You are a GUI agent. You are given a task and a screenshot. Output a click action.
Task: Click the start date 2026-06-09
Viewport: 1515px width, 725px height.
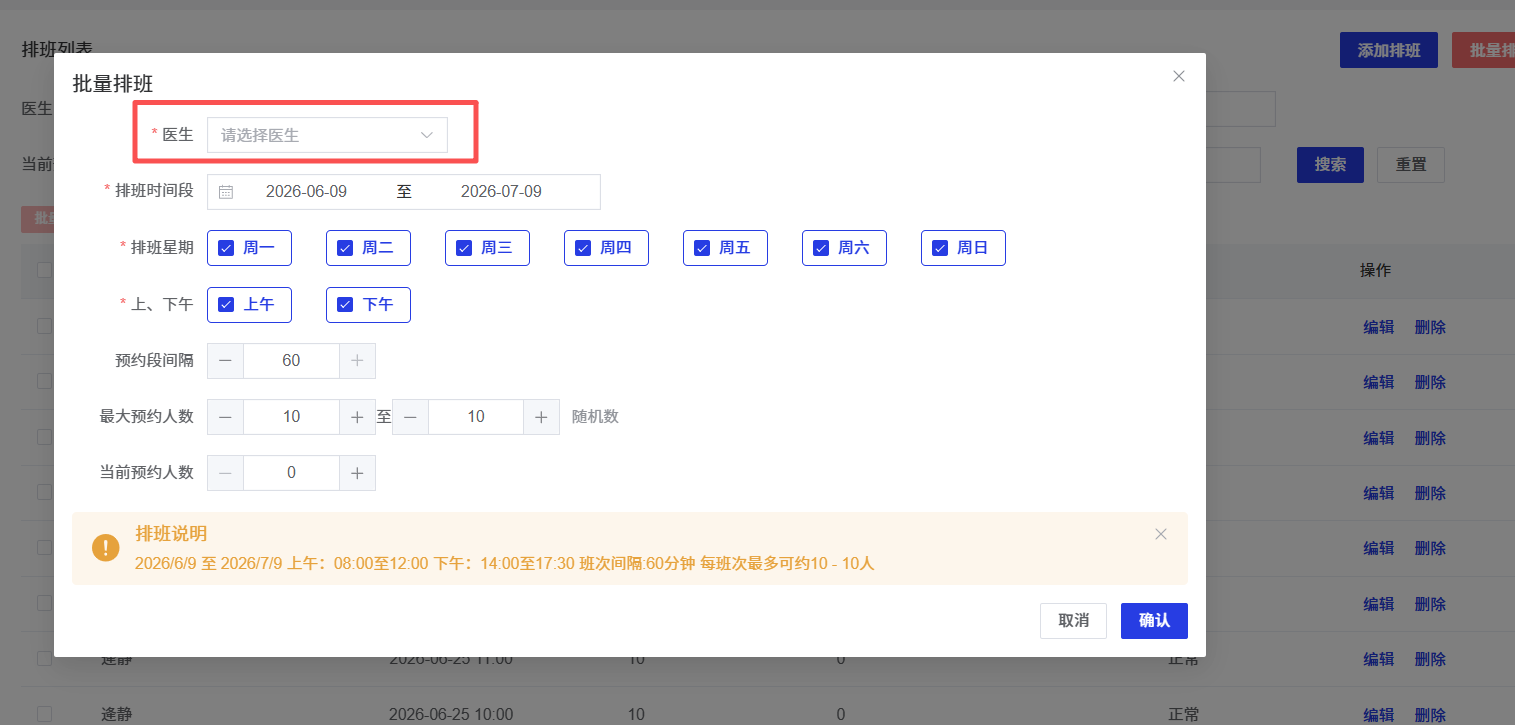pos(306,192)
